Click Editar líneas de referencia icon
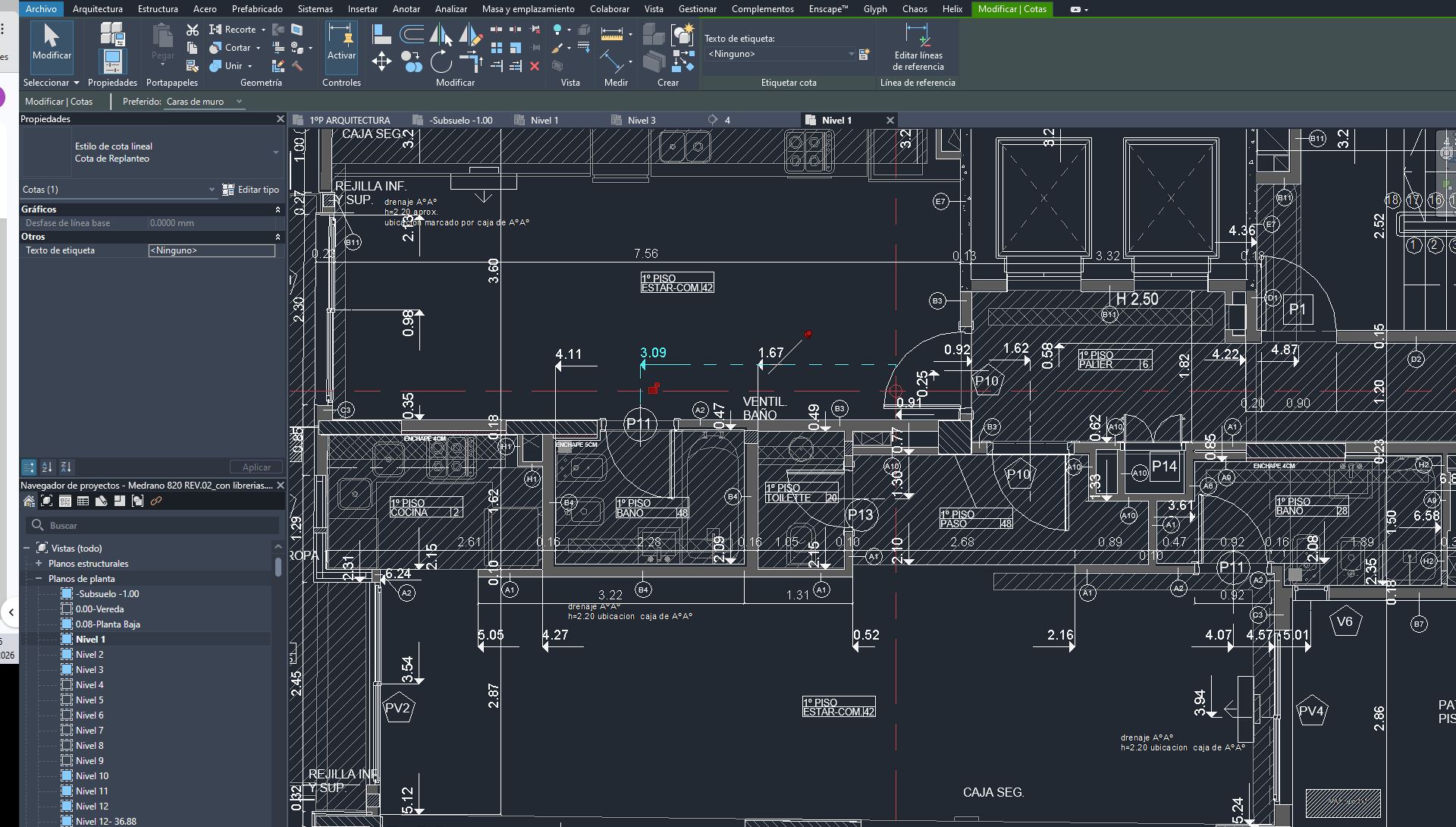 click(x=918, y=35)
